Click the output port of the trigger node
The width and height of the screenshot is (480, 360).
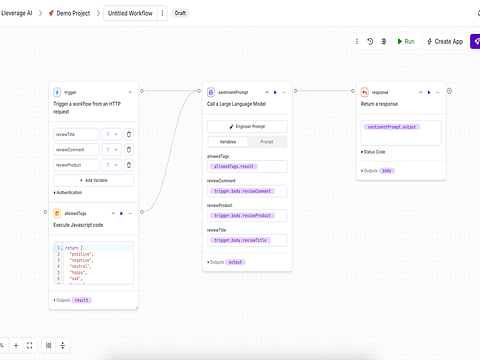(x=142, y=91)
